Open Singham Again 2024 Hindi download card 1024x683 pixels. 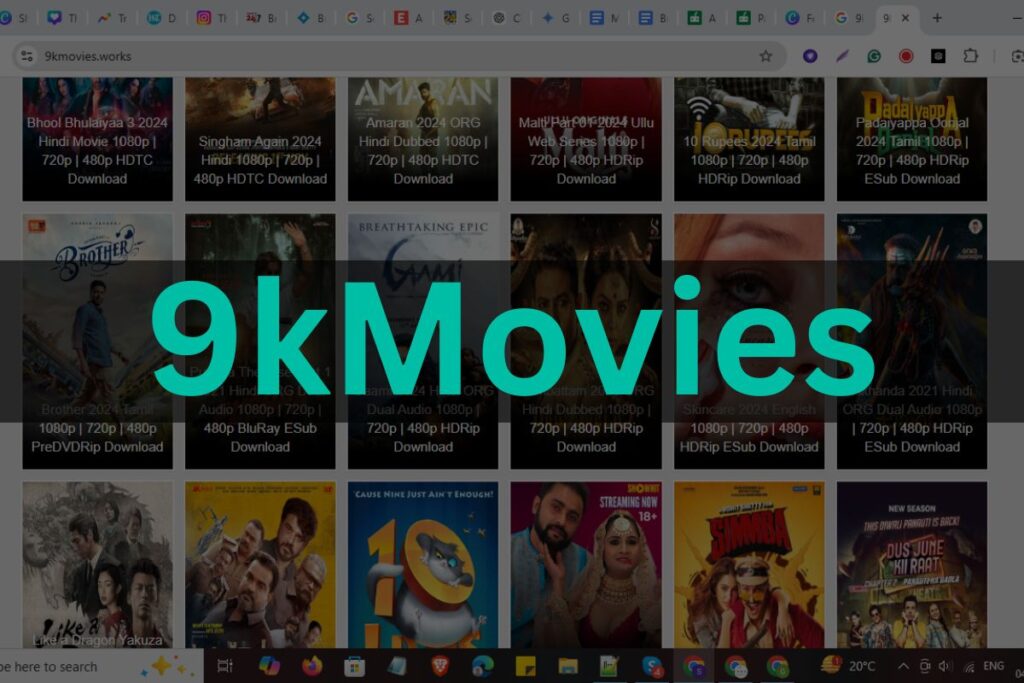click(x=260, y=138)
